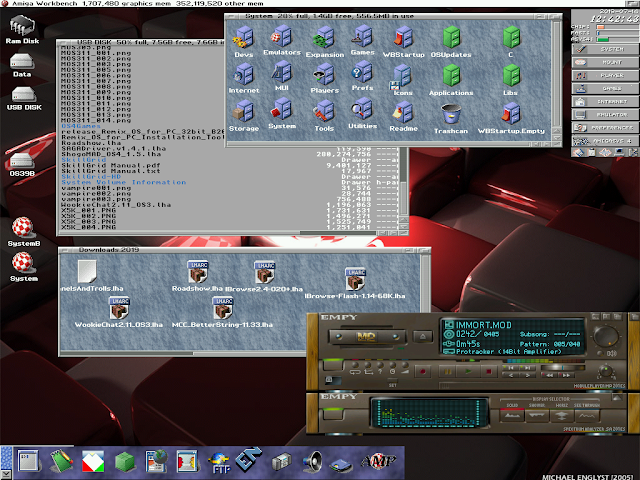640x480 pixels.
Task: Stop playback with the red square button
Action: tap(488, 371)
